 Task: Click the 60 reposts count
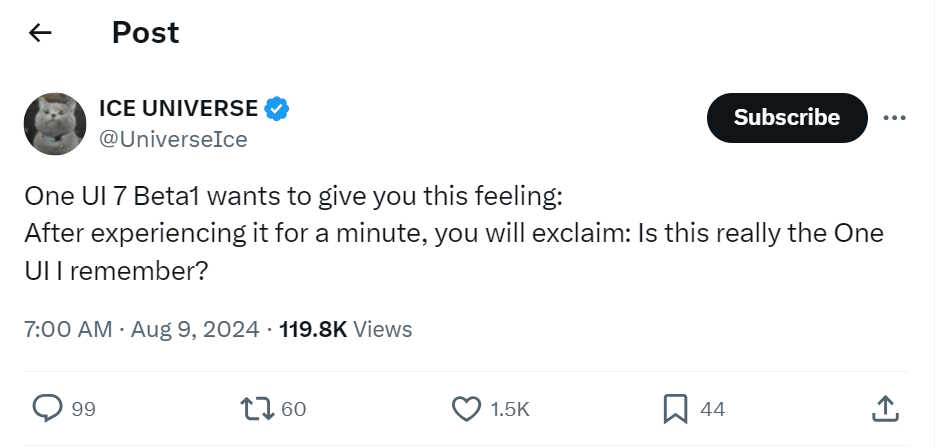click(x=293, y=409)
